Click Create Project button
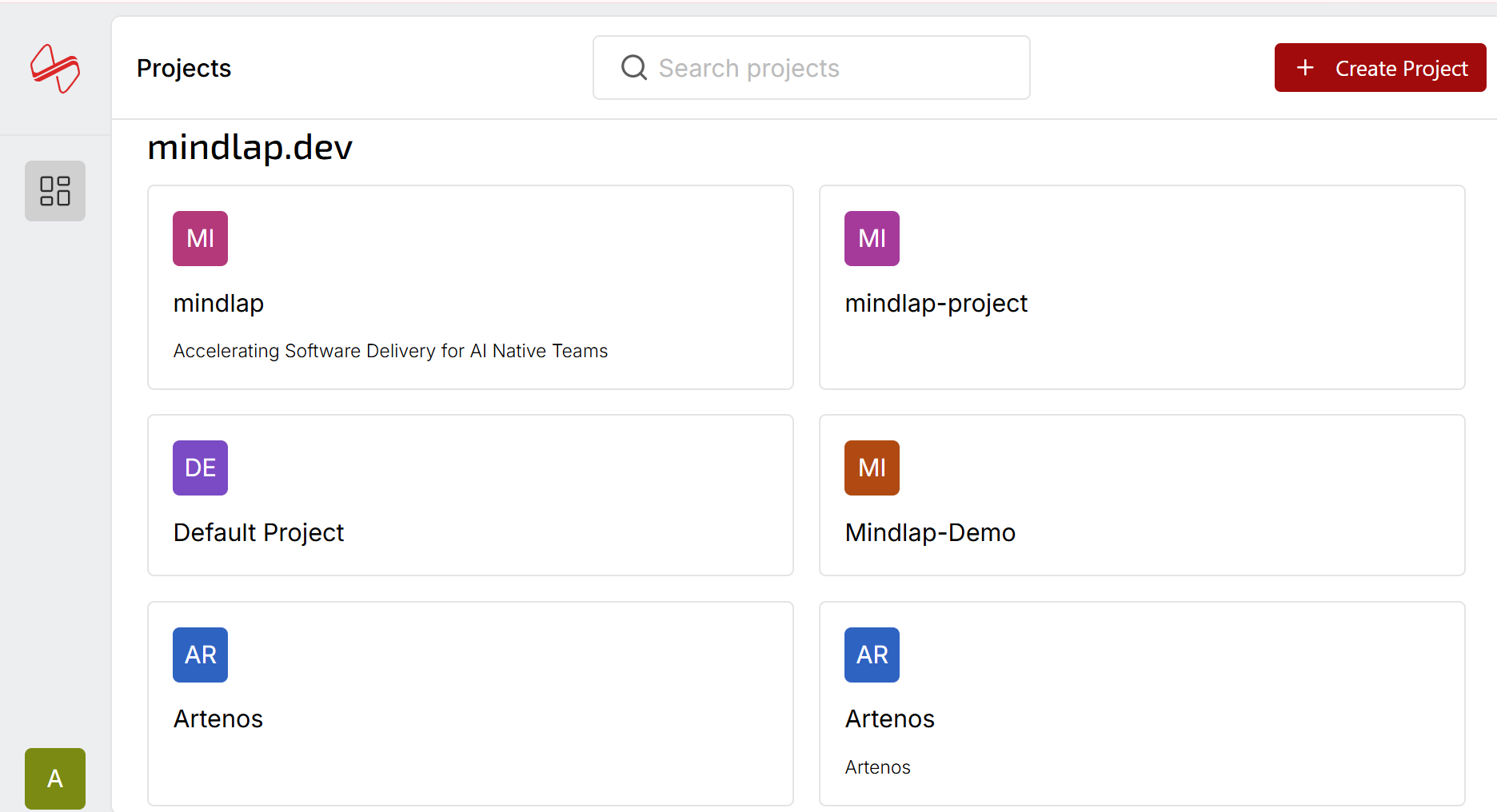This screenshot has width=1497, height=812. point(1380,68)
